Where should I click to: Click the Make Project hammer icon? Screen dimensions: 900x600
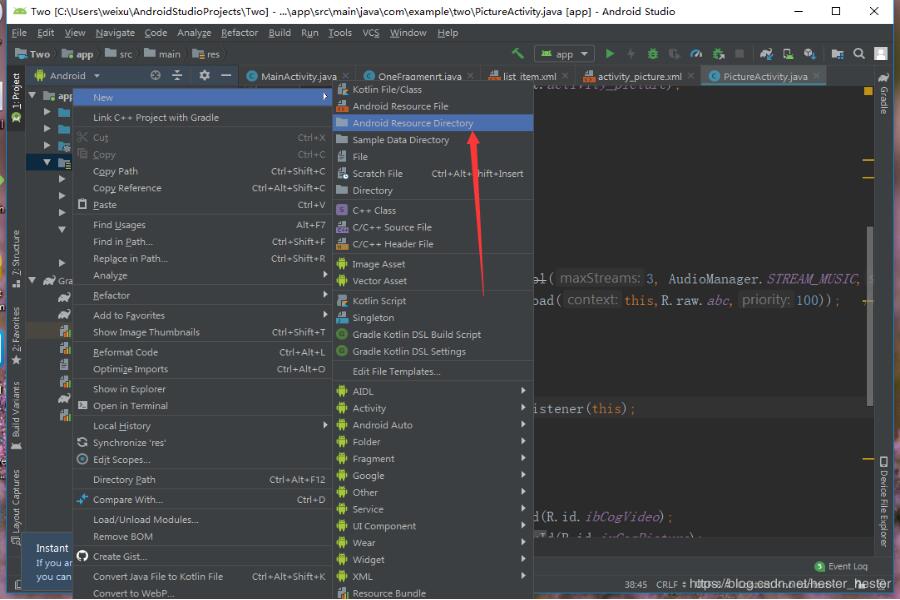pos(518,53)
